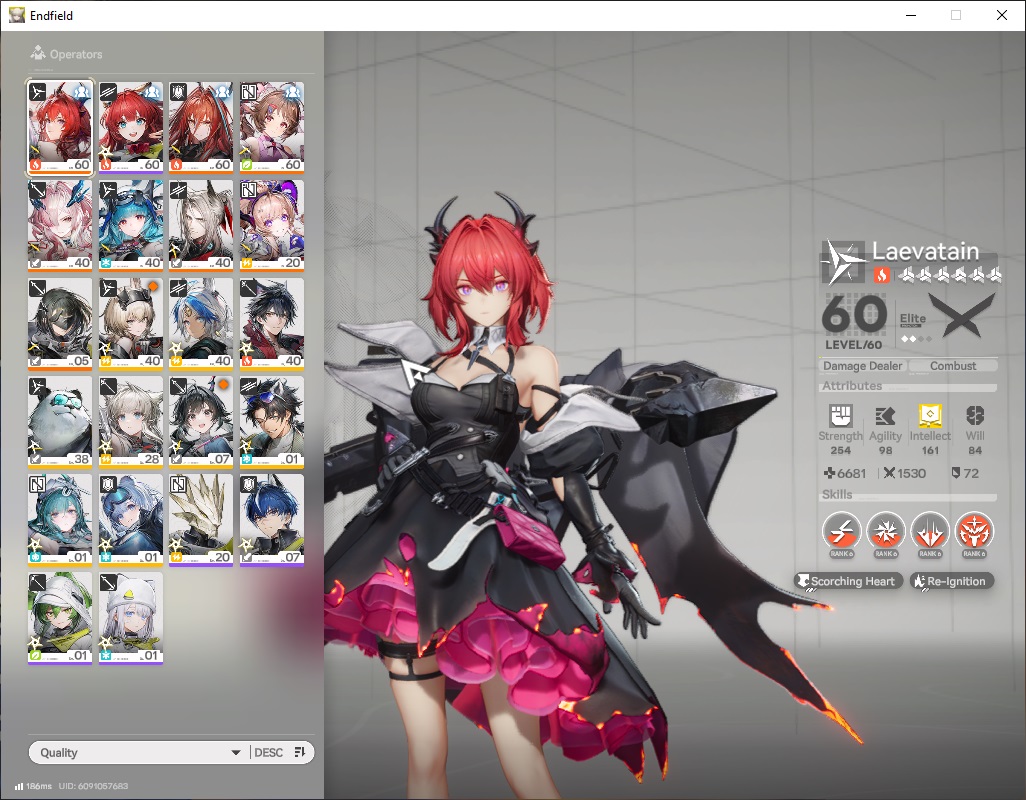Select the smiling red-haired blue-eyed operator card
1026x800 pixels.
point(131,128)
